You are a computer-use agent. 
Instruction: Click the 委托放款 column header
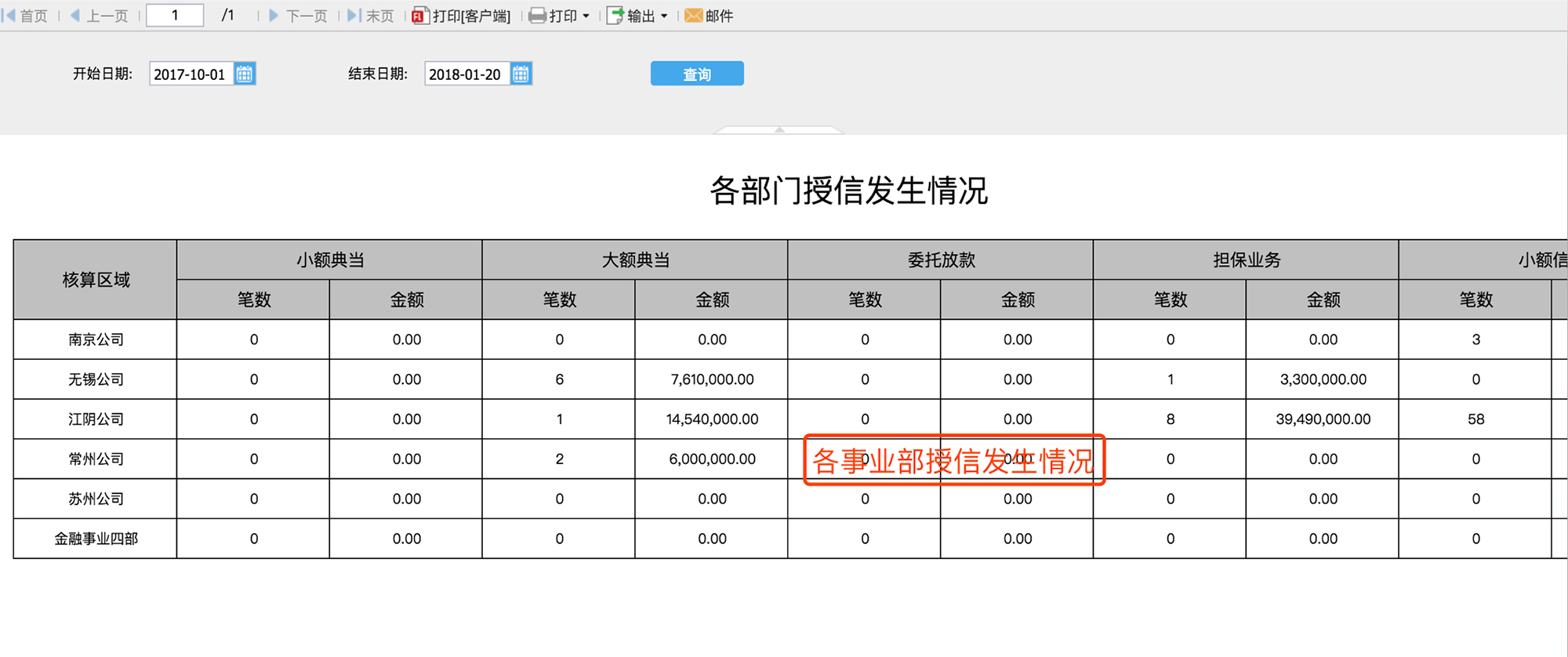pos(941,260)
